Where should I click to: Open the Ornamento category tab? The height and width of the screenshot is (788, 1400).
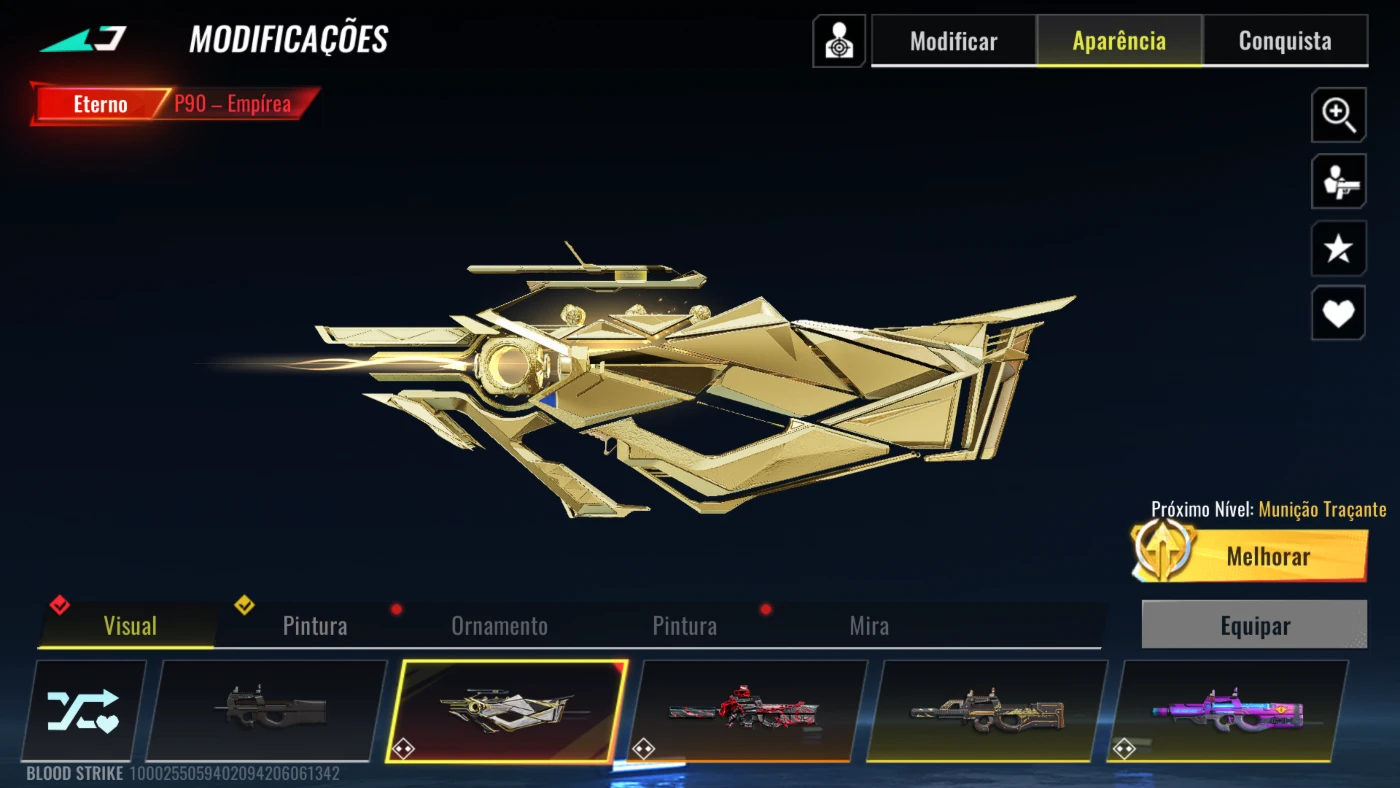pyautogui.click(x=499, y=626)
